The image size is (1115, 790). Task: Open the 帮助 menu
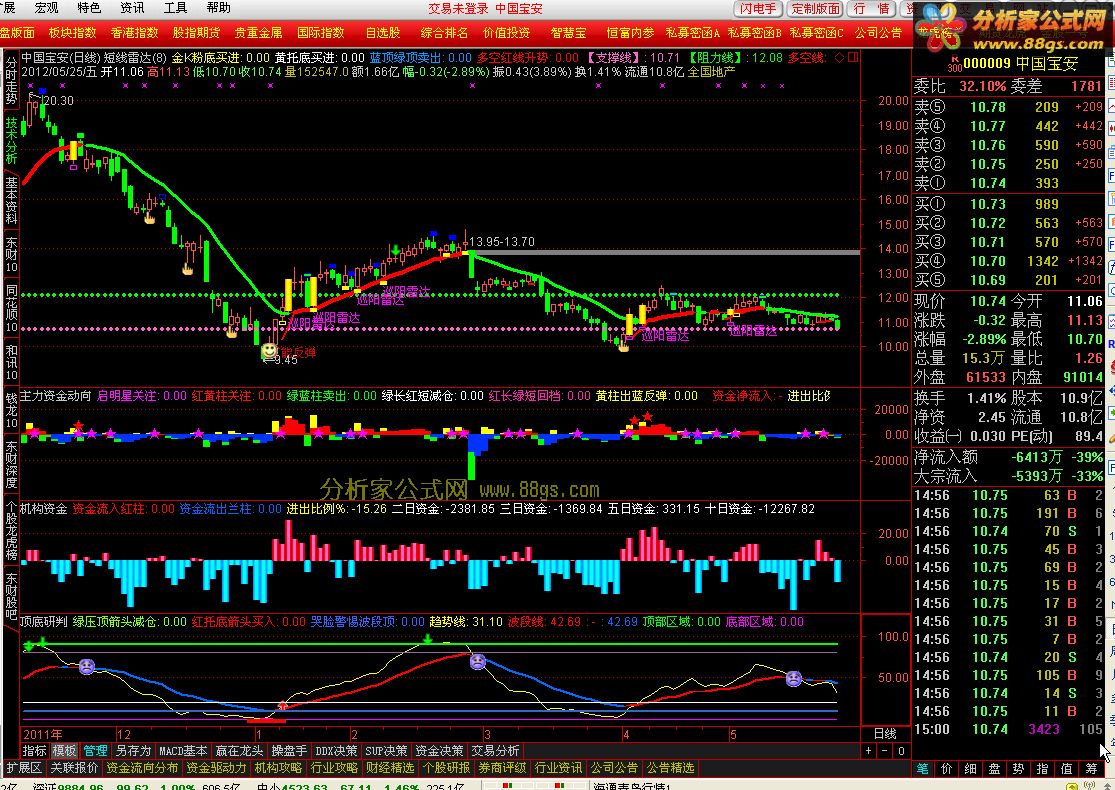coord(218,8)
